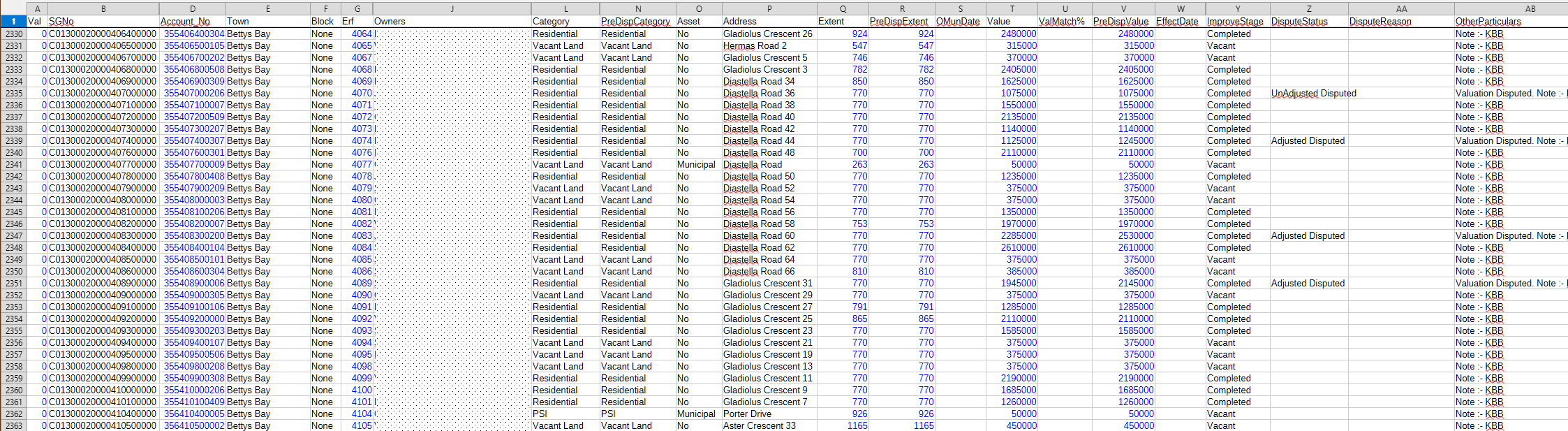The height and width of the screenshot is (431, 1568).
Task: Select address cell Gladiolus Crescent 26
Action: (x=768, y=34)
